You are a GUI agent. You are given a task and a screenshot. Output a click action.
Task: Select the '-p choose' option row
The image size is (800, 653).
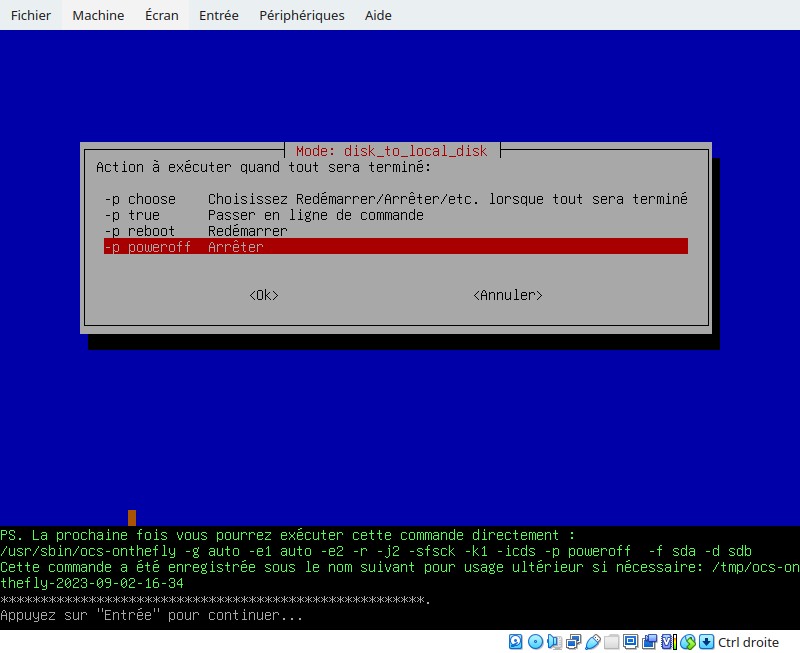(x=396, y=199)
